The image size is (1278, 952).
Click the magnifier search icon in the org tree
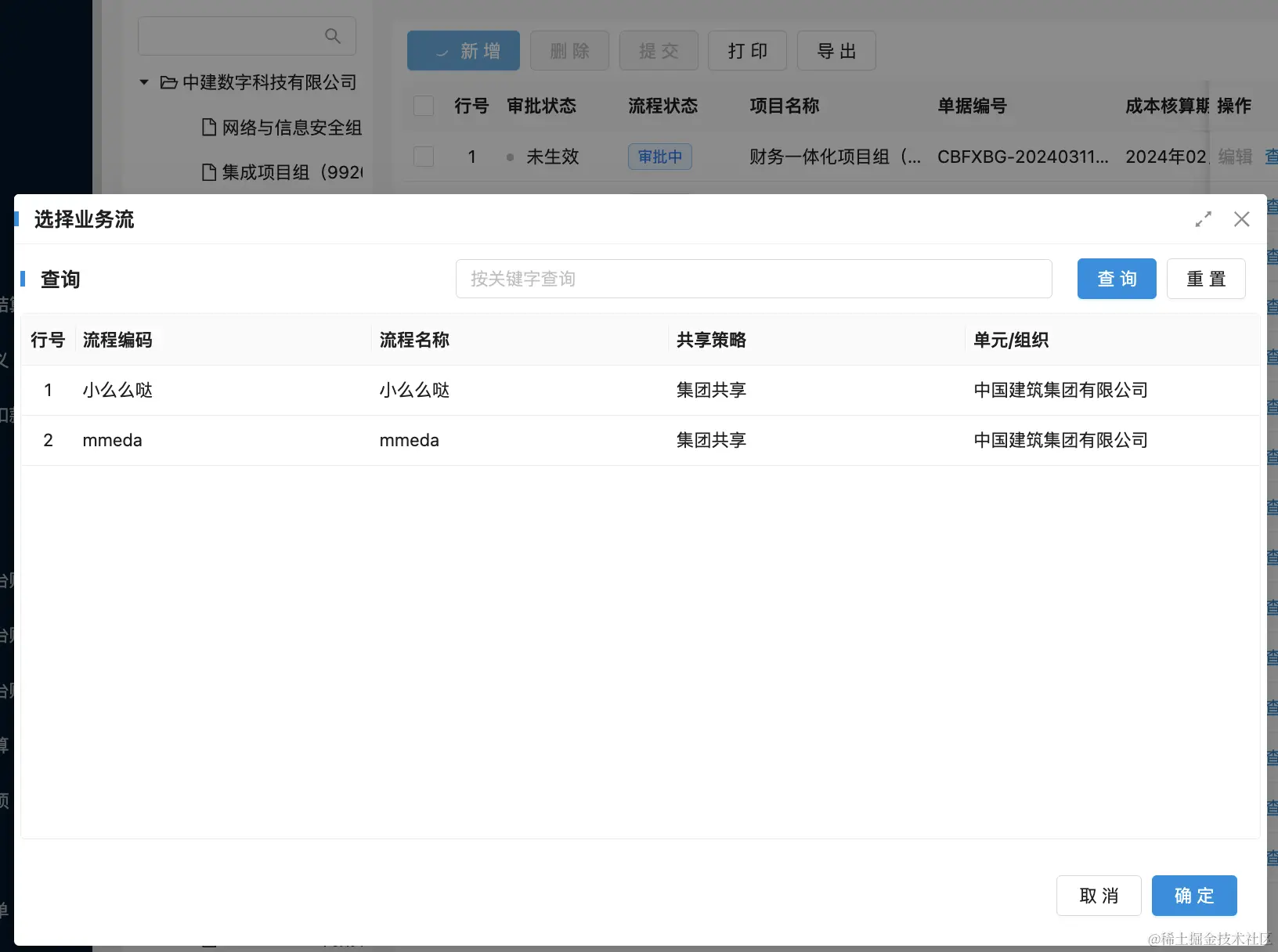332,35
